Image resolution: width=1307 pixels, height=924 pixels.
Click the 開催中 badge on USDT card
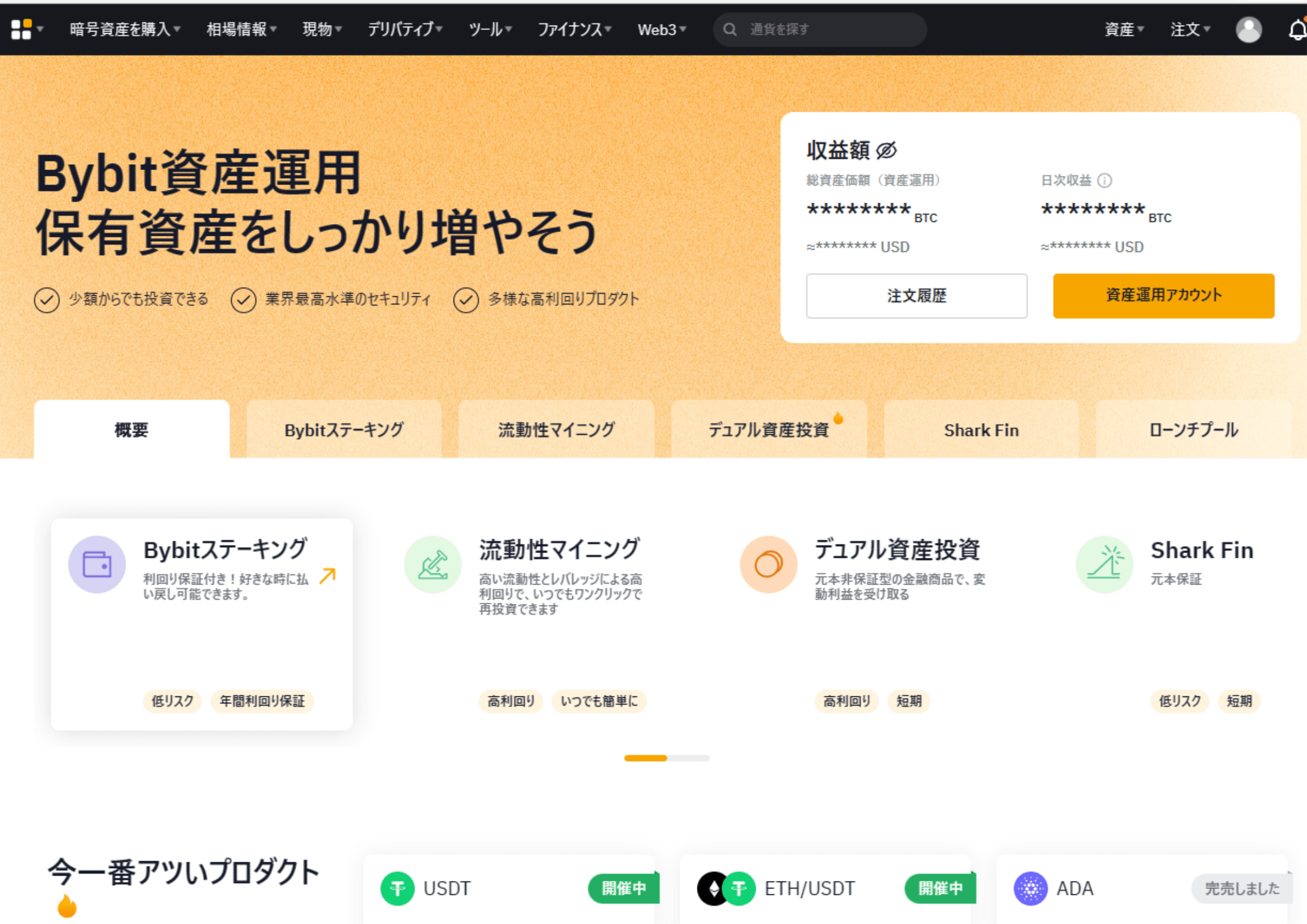[x=624, y=888]
